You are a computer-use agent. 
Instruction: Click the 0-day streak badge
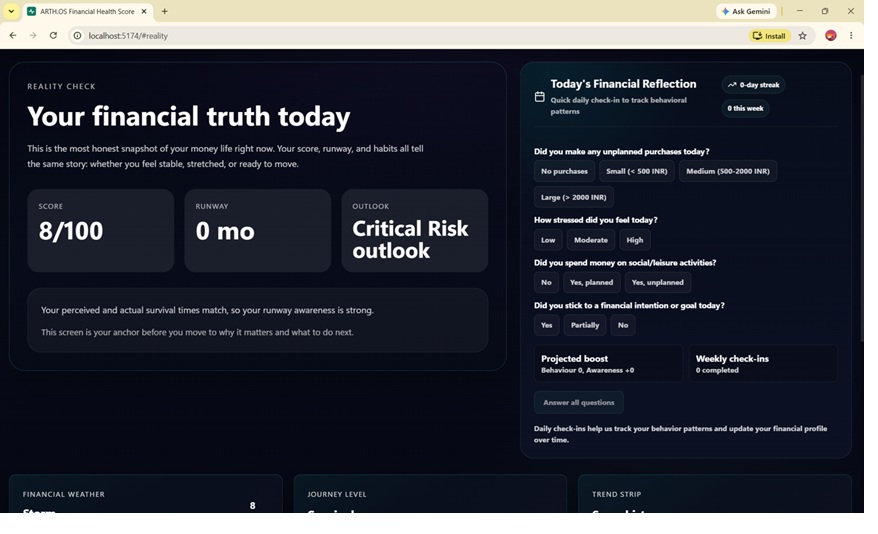(753, 85)
